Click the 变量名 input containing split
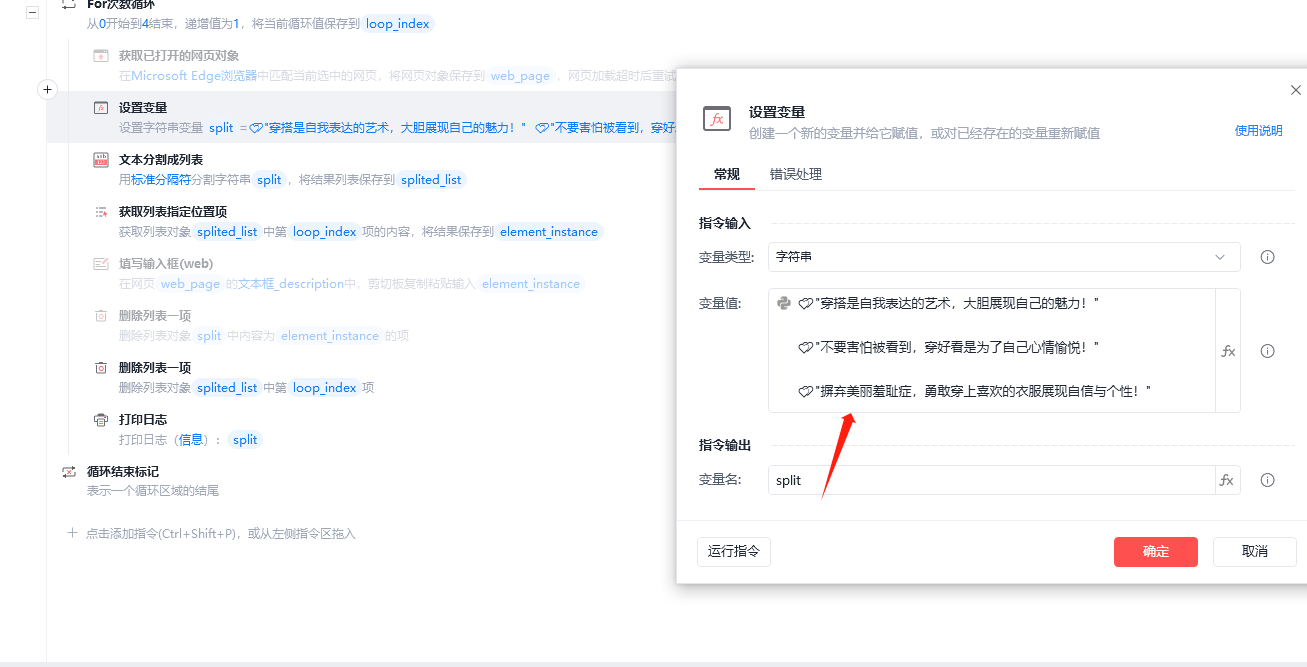 (990, 480)
